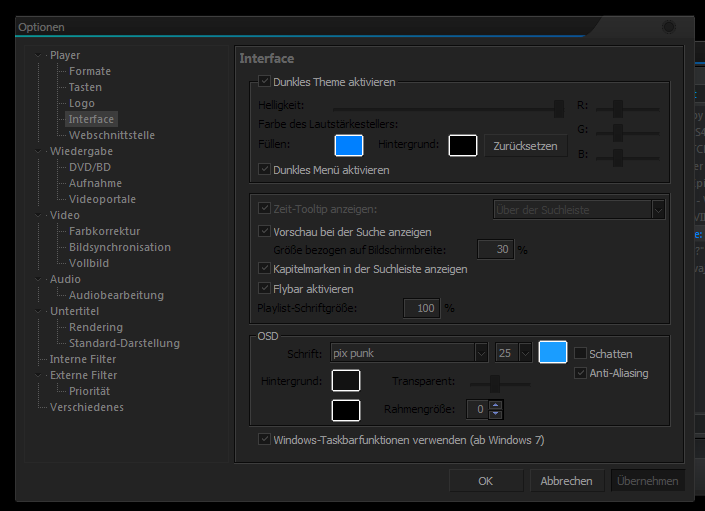Collapse the Player tree node
The width and height of the screenshot is (705, 511).
click(x=38, y=55)
